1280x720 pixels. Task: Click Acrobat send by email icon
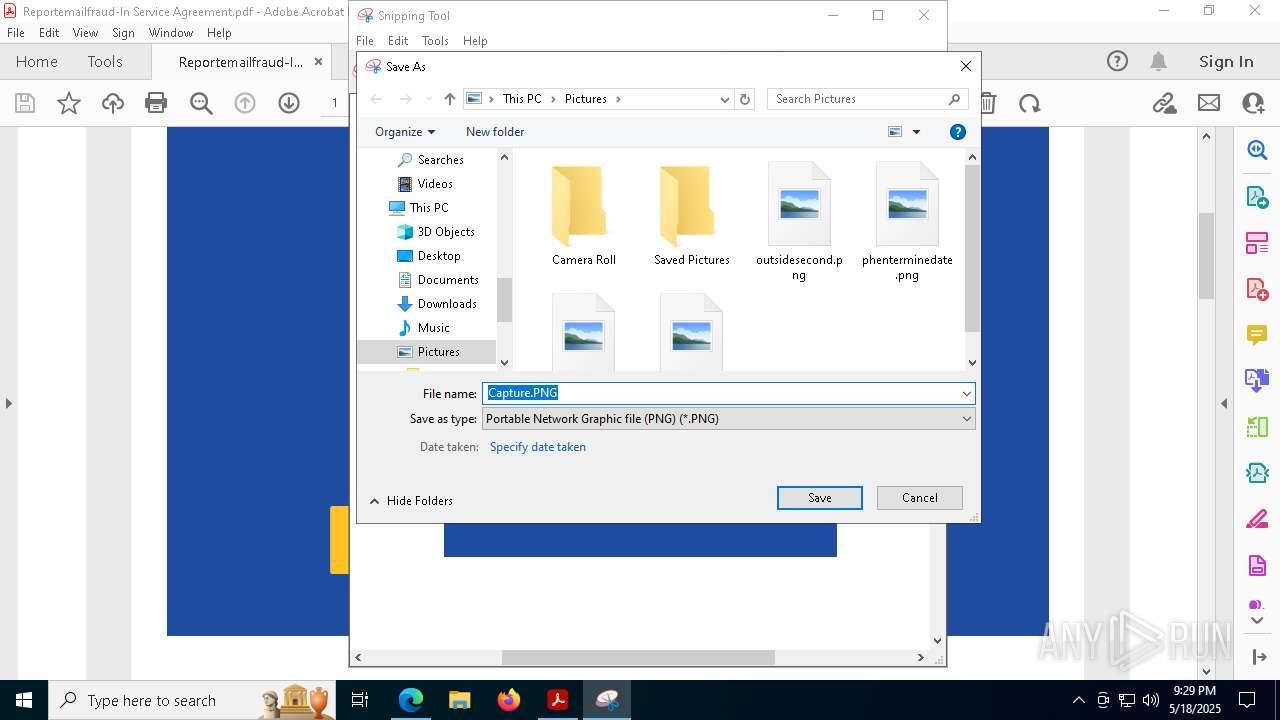pyautogui.click(x=1209, y=103)
